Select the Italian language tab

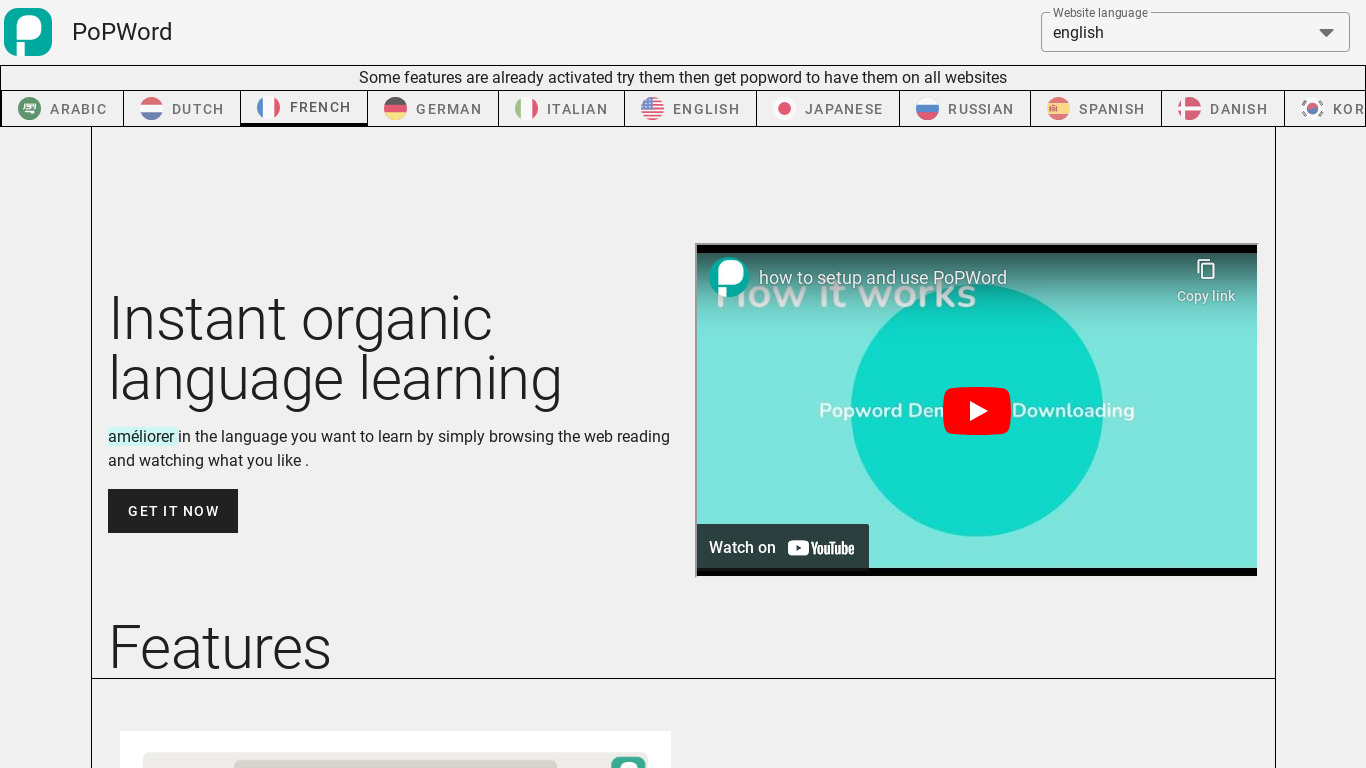tap(561, 109)
